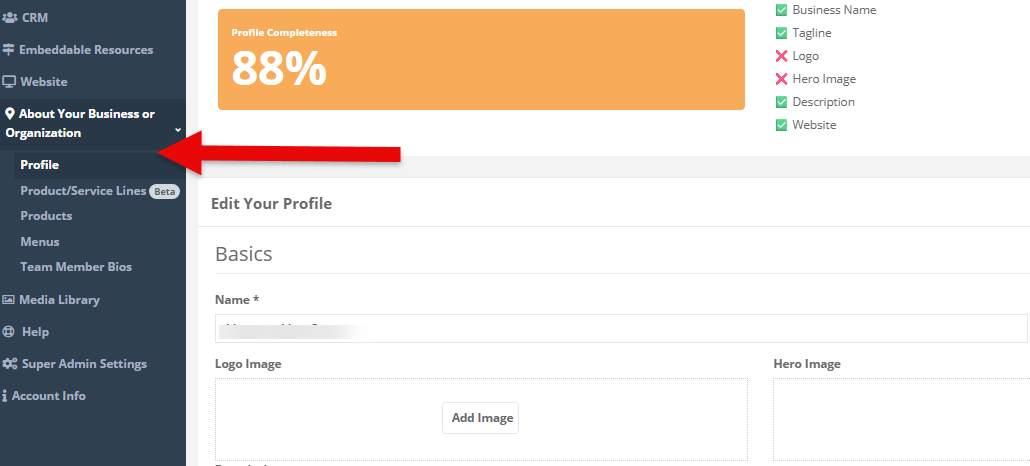This screenshot has width=1030, height=466.
Task: Open the Menus sidebar entry
Action: (40, 242)
